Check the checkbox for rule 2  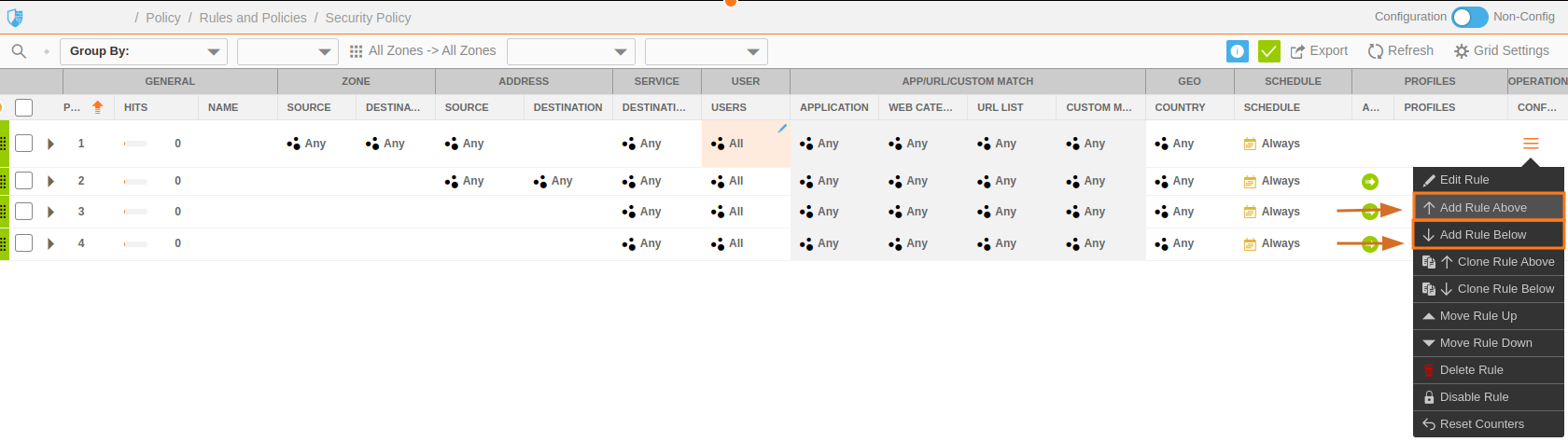coord(24,181)
